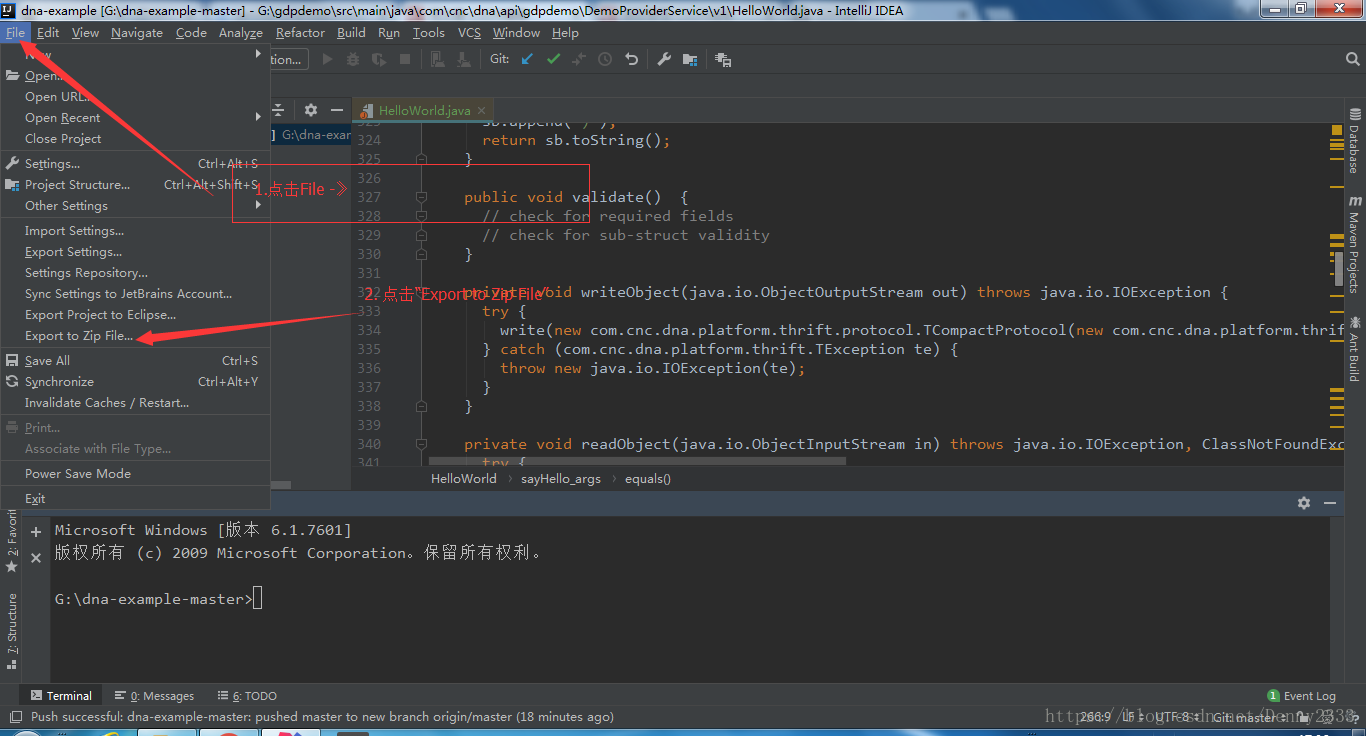Screen dimensions: 1366x736
Task: Click Sync Settings to JetBrains Account
Action: click(x=135, y=294)
